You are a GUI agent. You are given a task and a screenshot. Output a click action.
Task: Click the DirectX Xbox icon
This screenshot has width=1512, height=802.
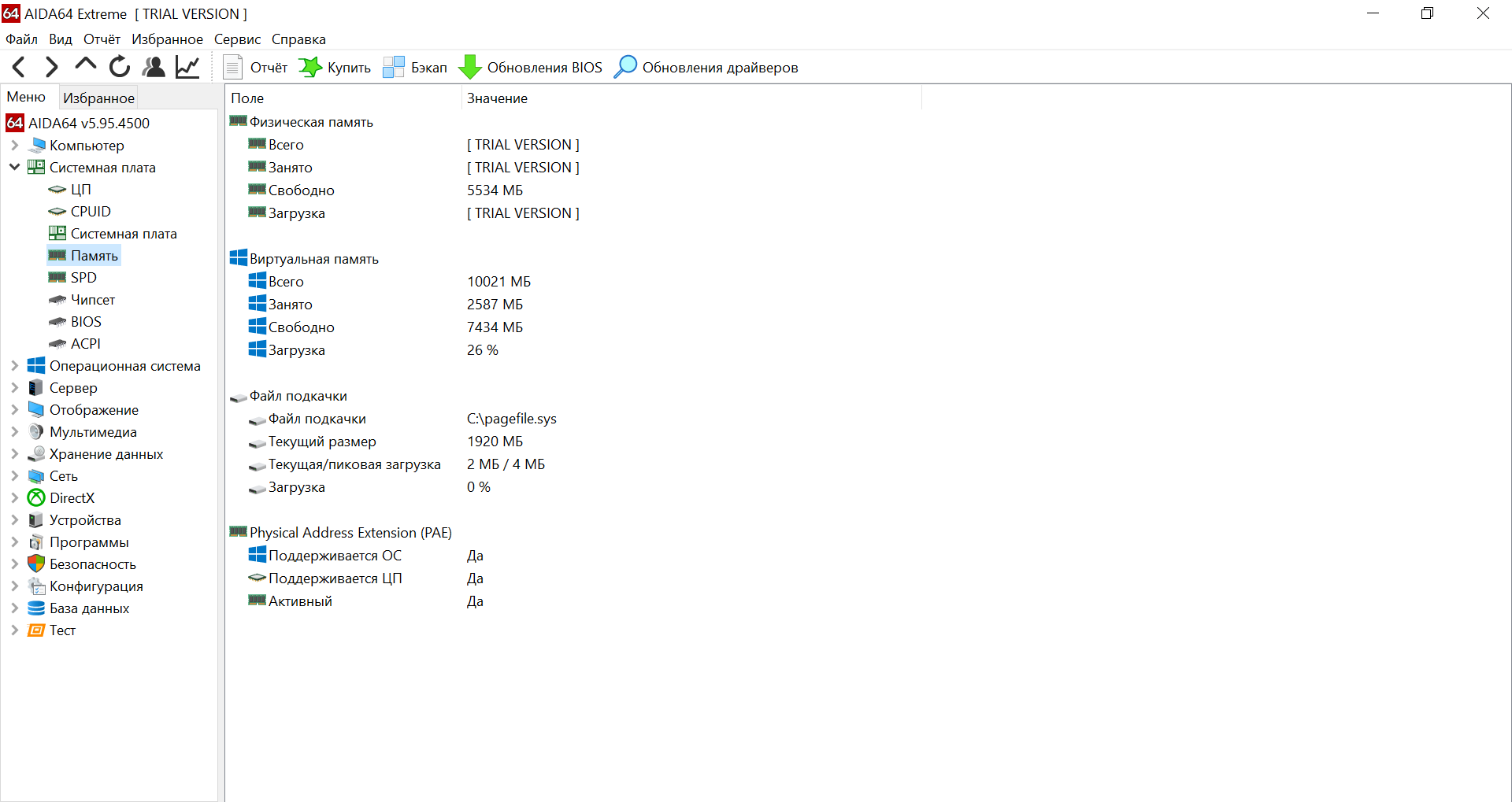pyautogui.click(x=36, y=497)
